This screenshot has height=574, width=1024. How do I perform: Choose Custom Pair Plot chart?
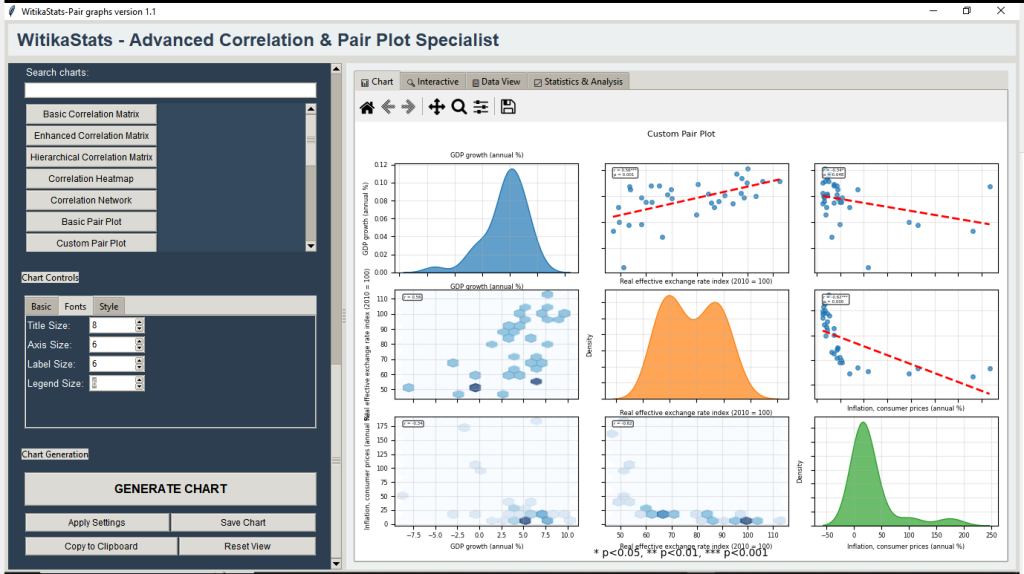point(91,243)
